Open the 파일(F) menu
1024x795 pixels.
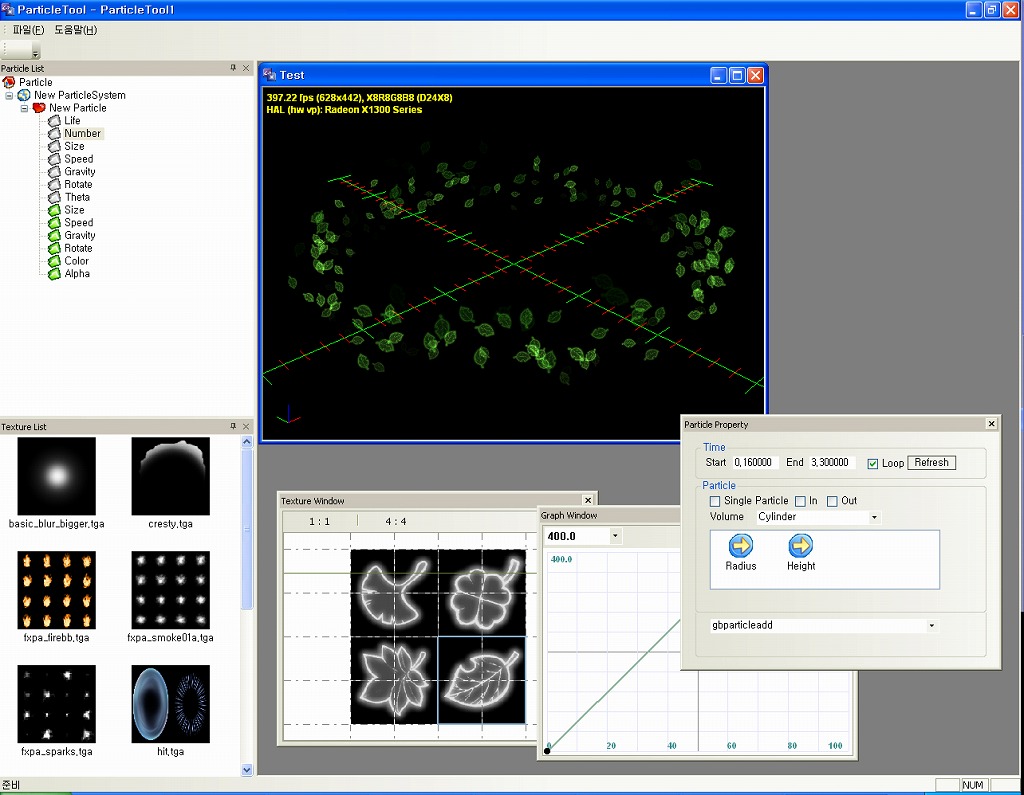[28, 30]
